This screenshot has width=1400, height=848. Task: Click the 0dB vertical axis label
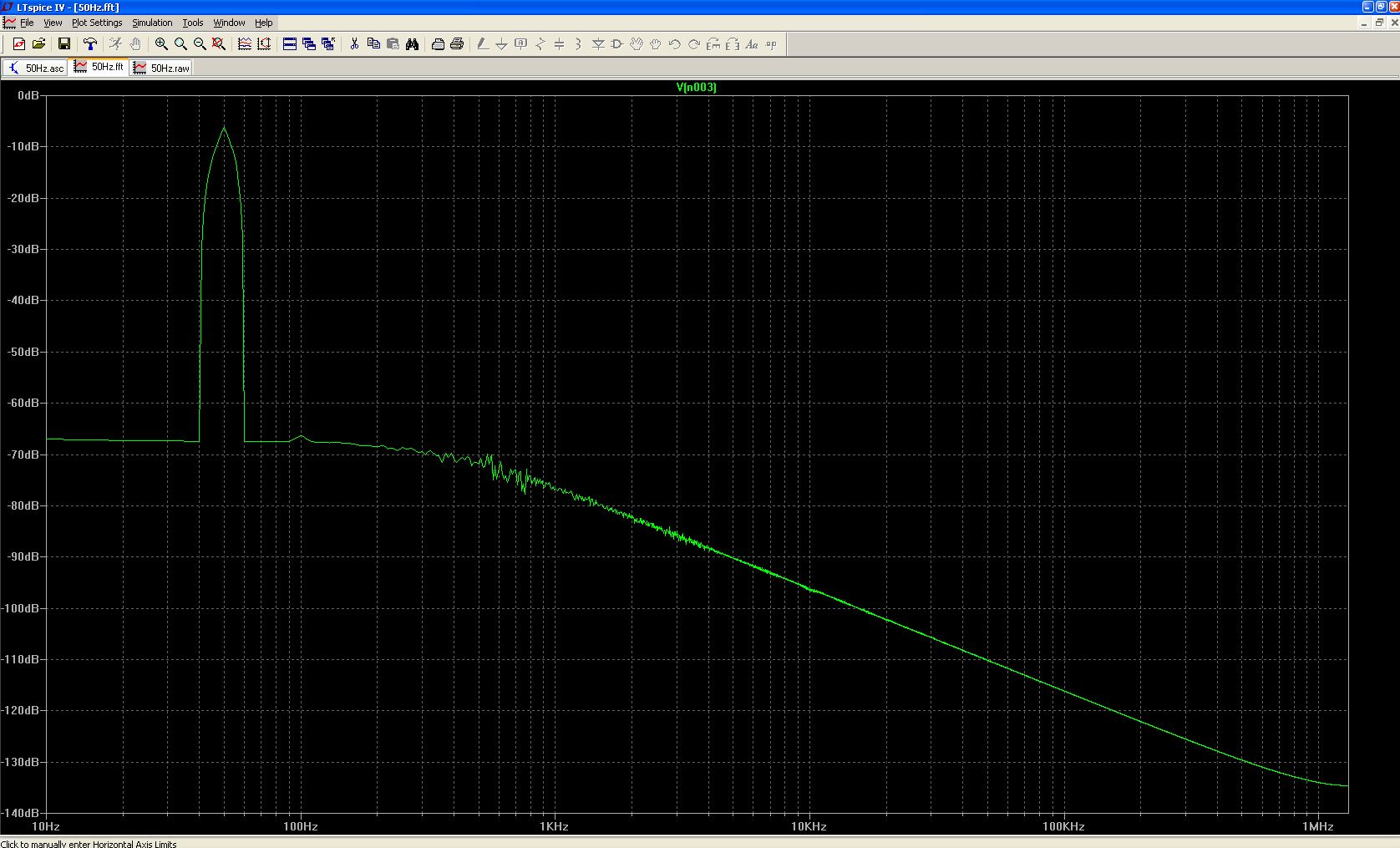pos(28,95)
